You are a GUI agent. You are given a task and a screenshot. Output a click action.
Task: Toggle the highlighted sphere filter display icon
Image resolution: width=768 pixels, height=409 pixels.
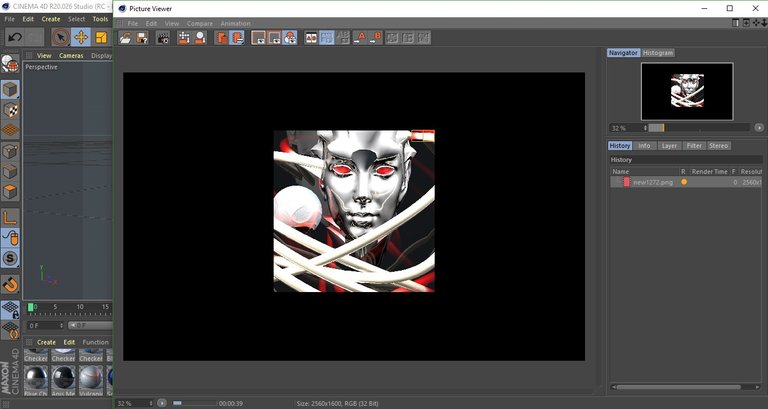pyautogui.click(x=289, y=38)
